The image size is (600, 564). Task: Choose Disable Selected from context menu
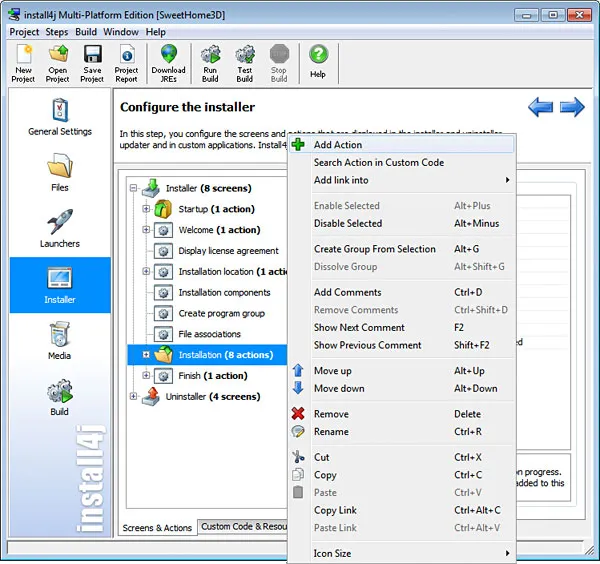[401, 223]
